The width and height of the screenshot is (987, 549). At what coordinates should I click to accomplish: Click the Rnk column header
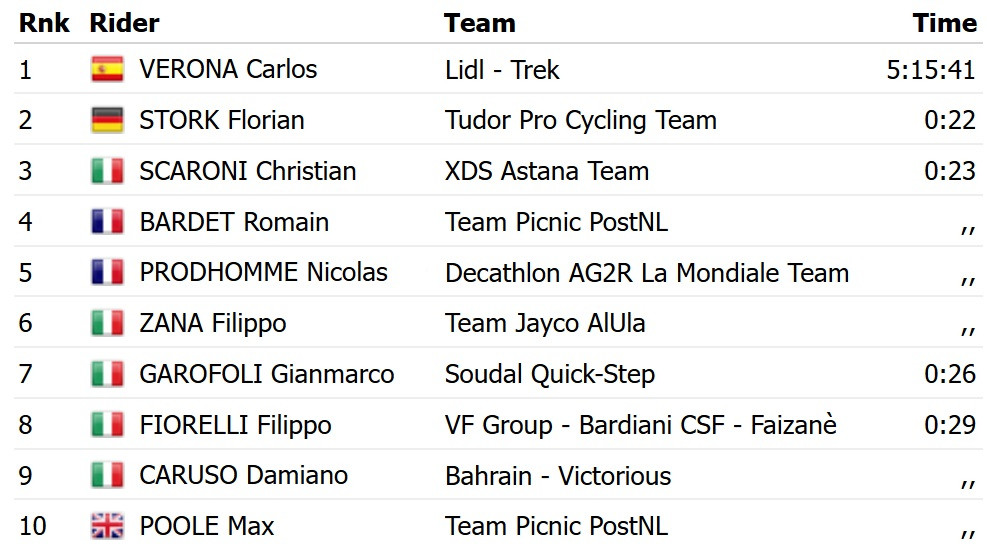tap(44, 23)
